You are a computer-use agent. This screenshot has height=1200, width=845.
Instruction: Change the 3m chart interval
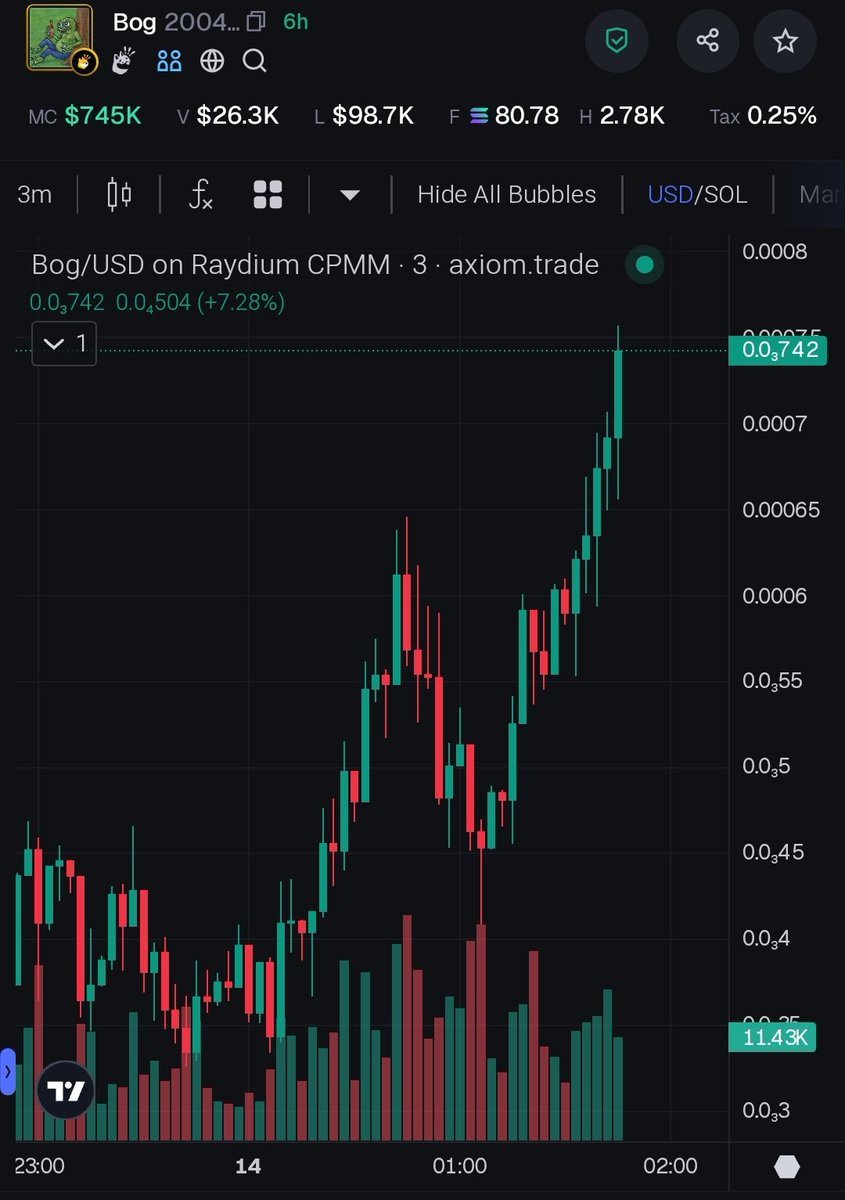35,194
